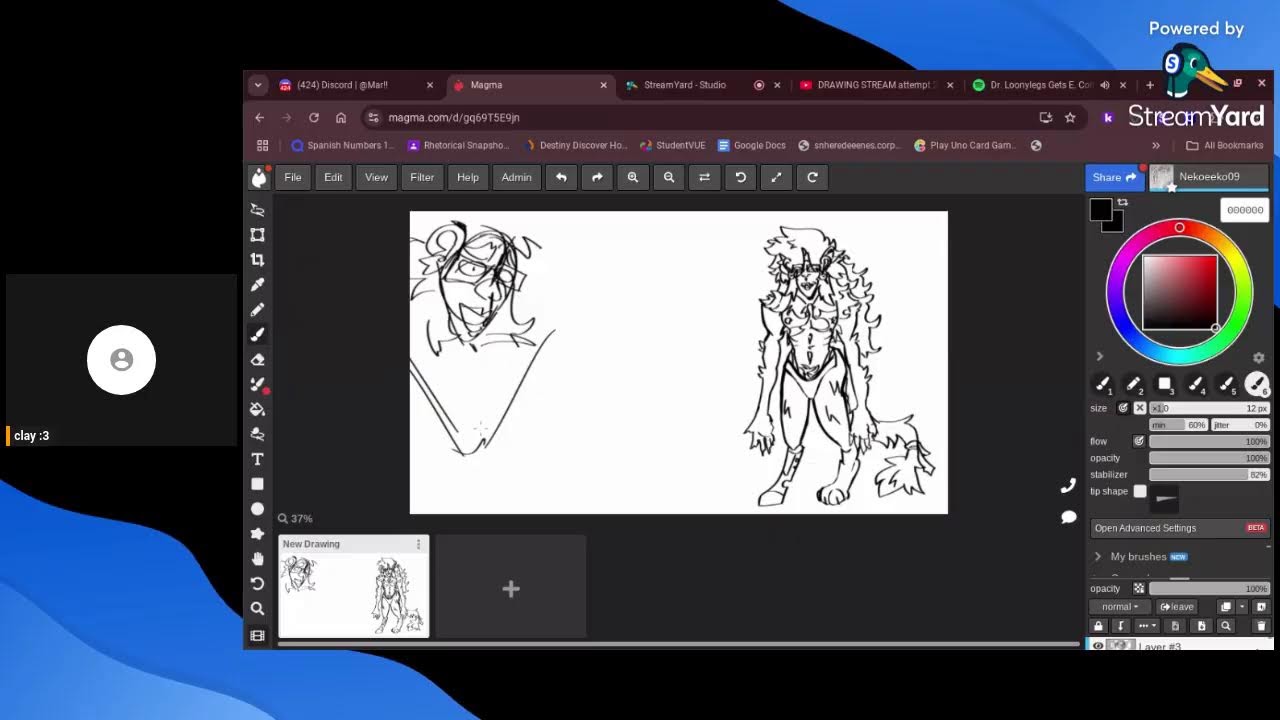Click the hex color code field
Image resolution: width=1280 pixels, height=720 pixels.
point(1245,210)
